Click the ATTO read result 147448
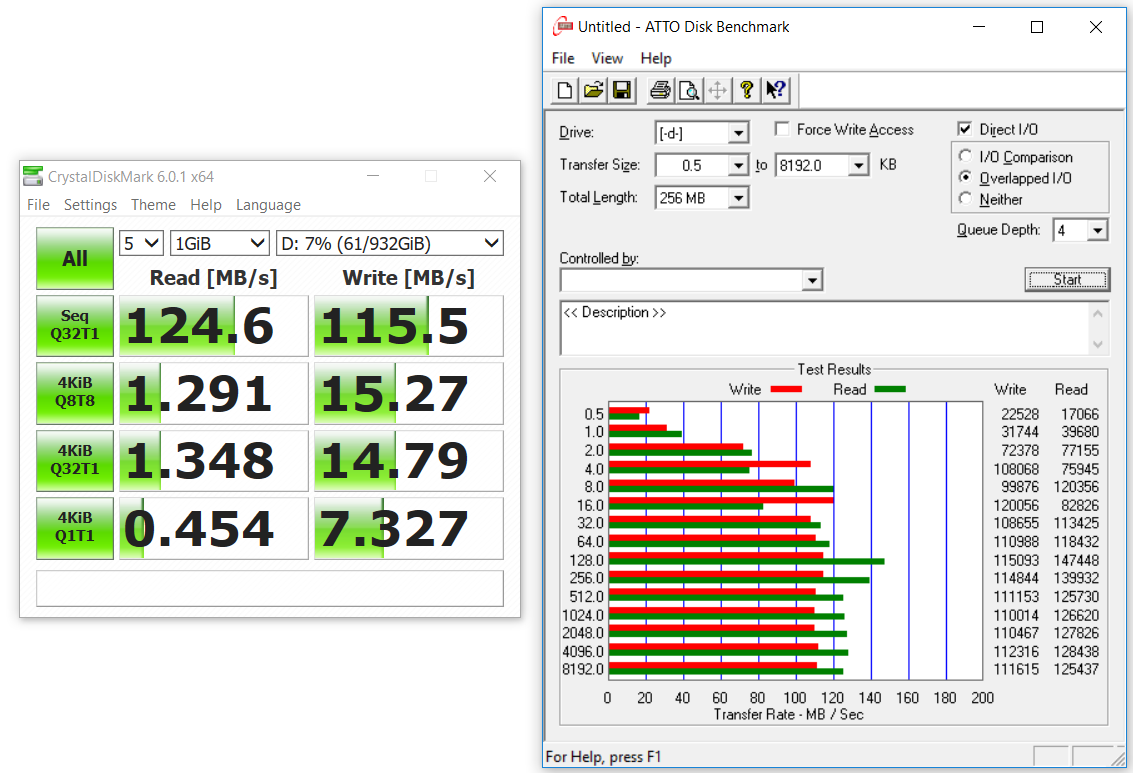 1076,561
